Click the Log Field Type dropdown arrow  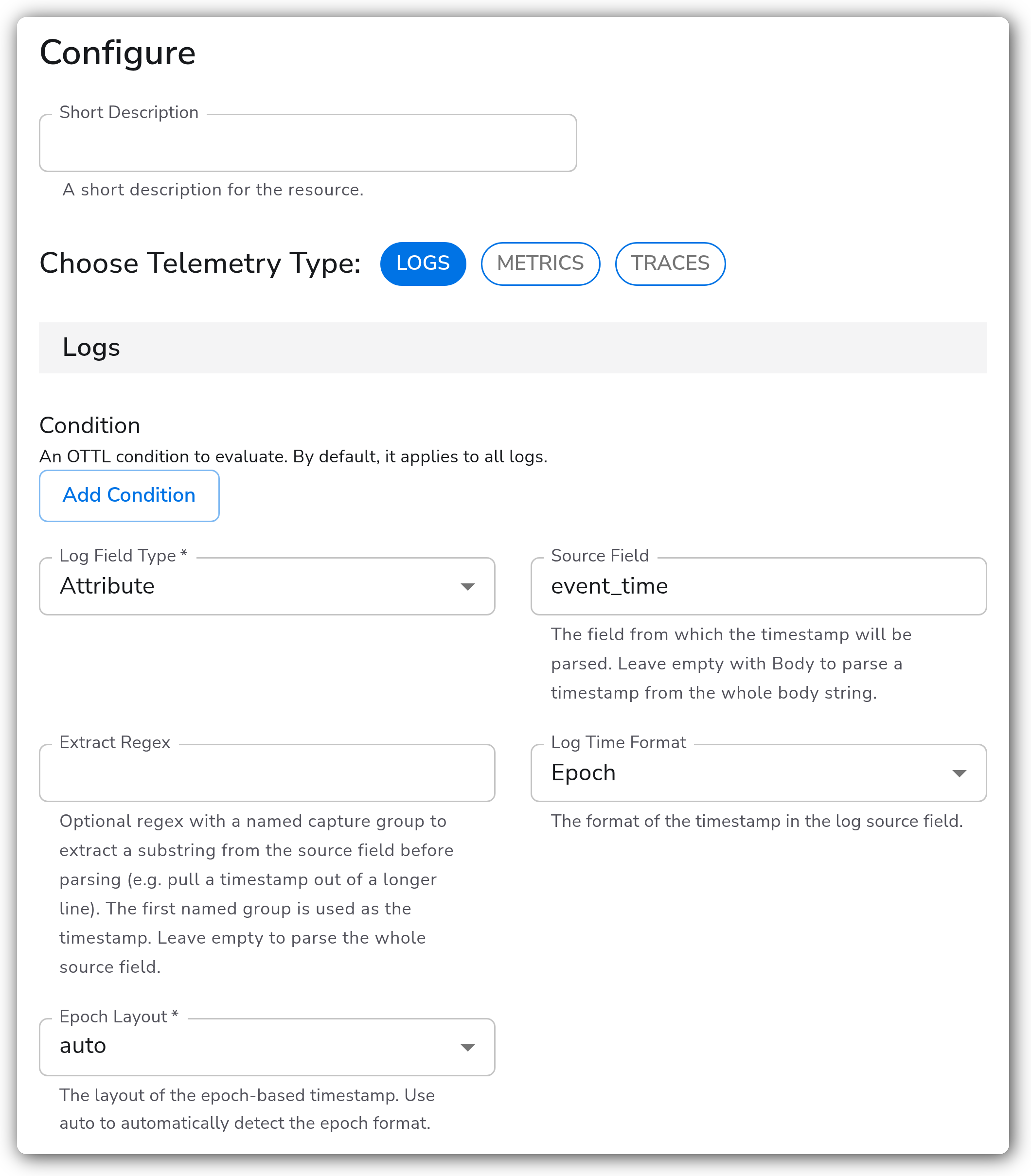pyautogui.click(x=468, y=587)
